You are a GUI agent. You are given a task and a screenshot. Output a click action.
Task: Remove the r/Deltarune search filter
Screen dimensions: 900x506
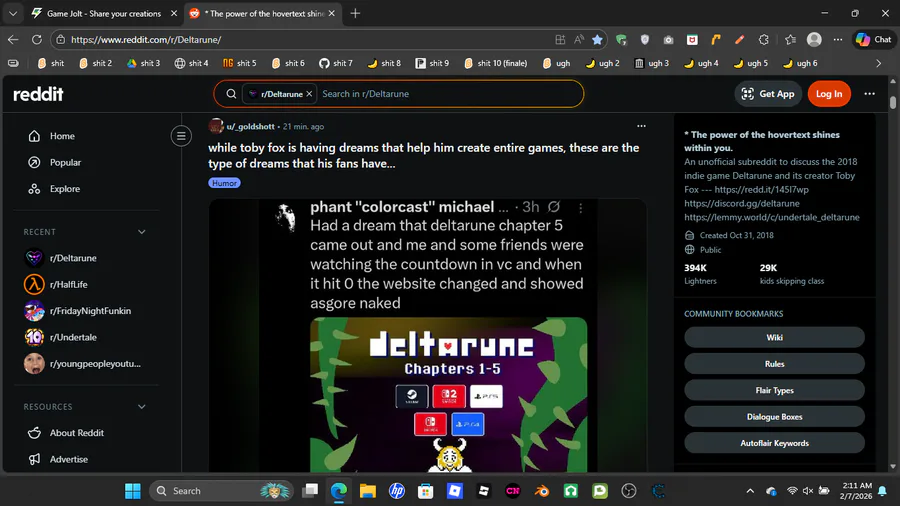point(309,94)
